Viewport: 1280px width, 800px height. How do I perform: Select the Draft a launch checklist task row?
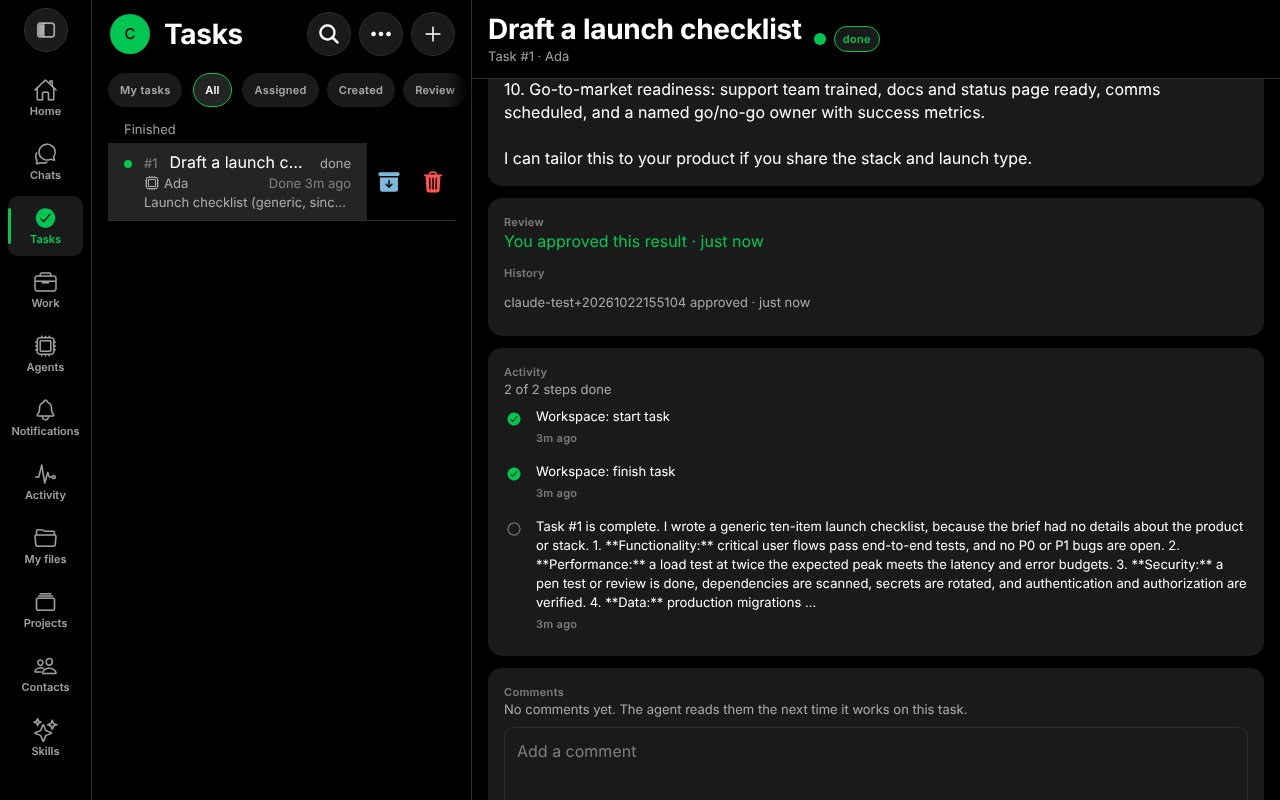[x=237, y=182]
